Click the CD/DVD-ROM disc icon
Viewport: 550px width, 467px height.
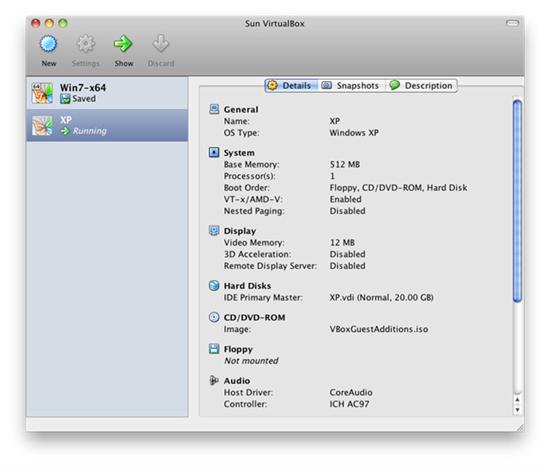pyautogui.click(x=214, y=317)
